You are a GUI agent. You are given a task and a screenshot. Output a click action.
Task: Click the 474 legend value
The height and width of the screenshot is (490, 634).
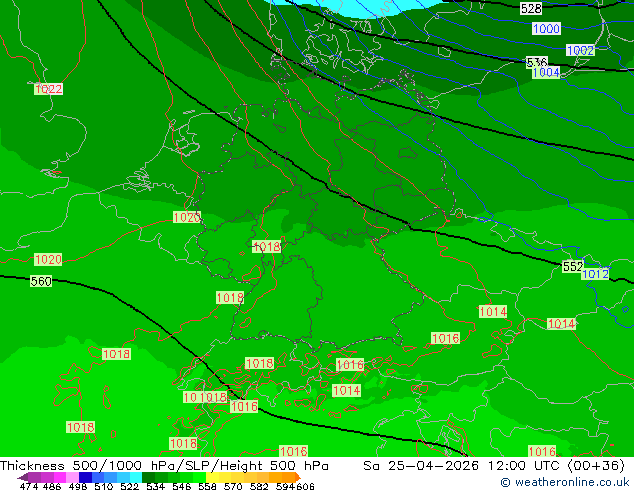(29, 486)
